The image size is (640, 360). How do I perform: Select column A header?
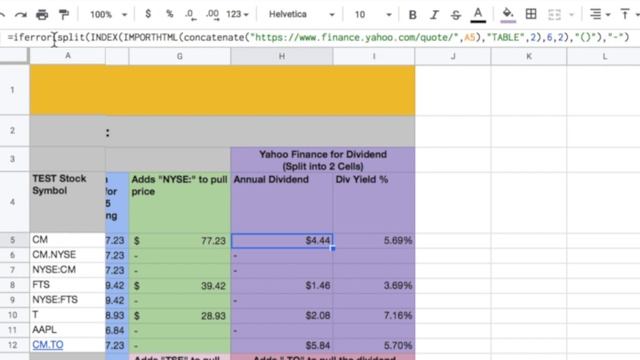[x=67, y=56]
